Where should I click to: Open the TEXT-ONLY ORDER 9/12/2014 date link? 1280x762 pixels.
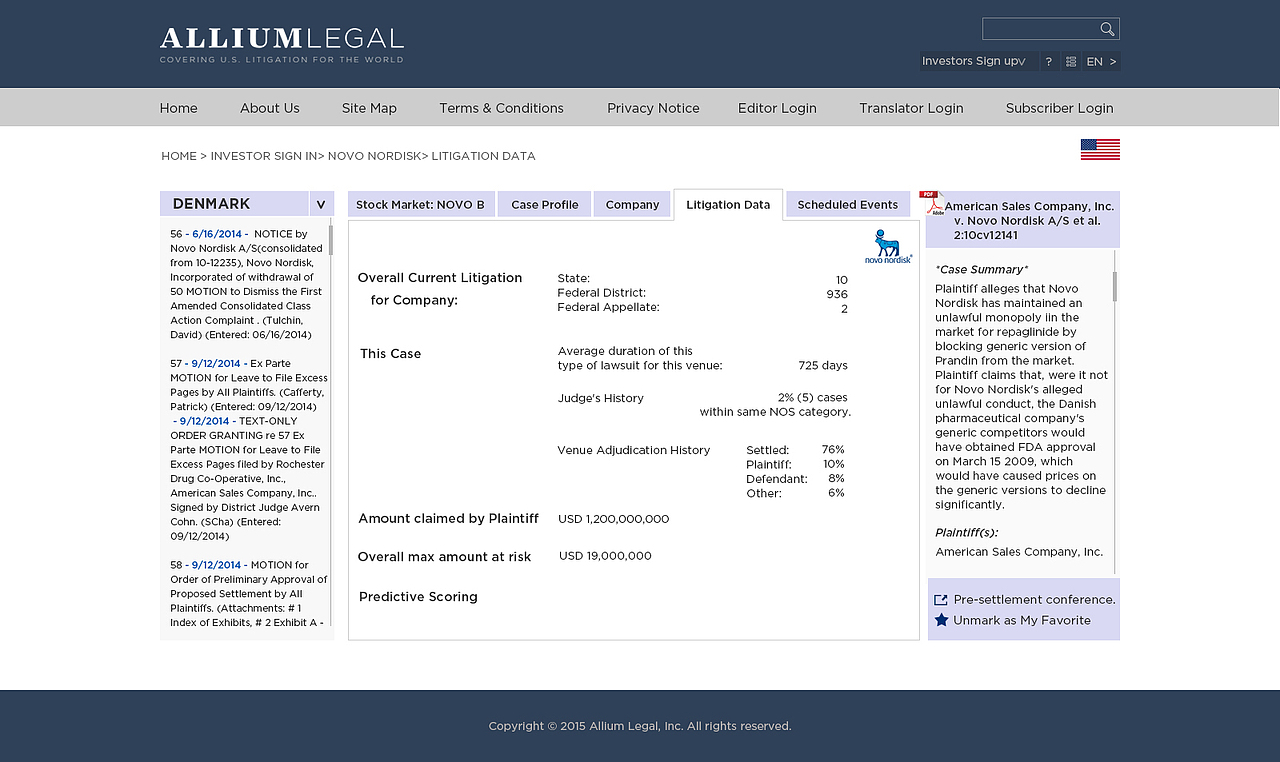pos(204,421)
